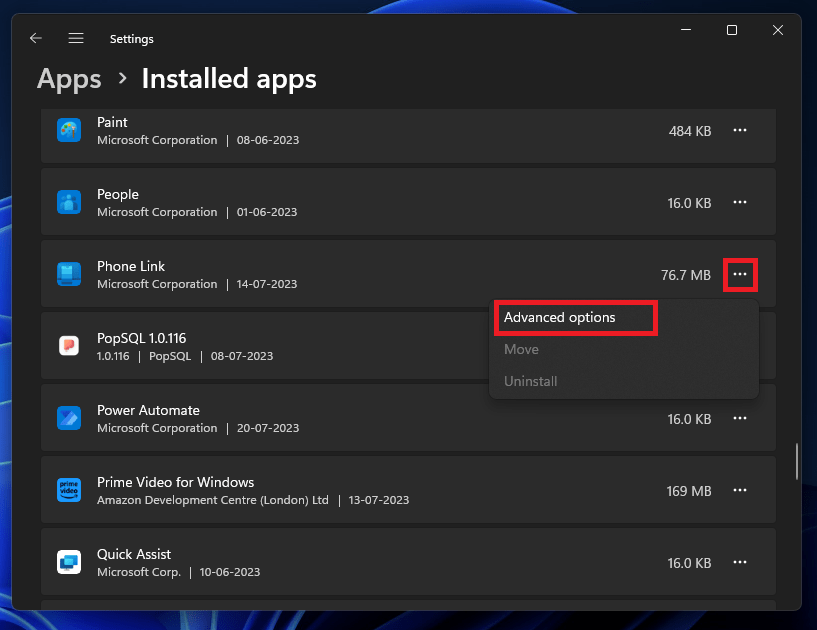Open the three-dot menu for Phone Link
817x630 pixels.
pyautogui.click(x=740, y=274)
